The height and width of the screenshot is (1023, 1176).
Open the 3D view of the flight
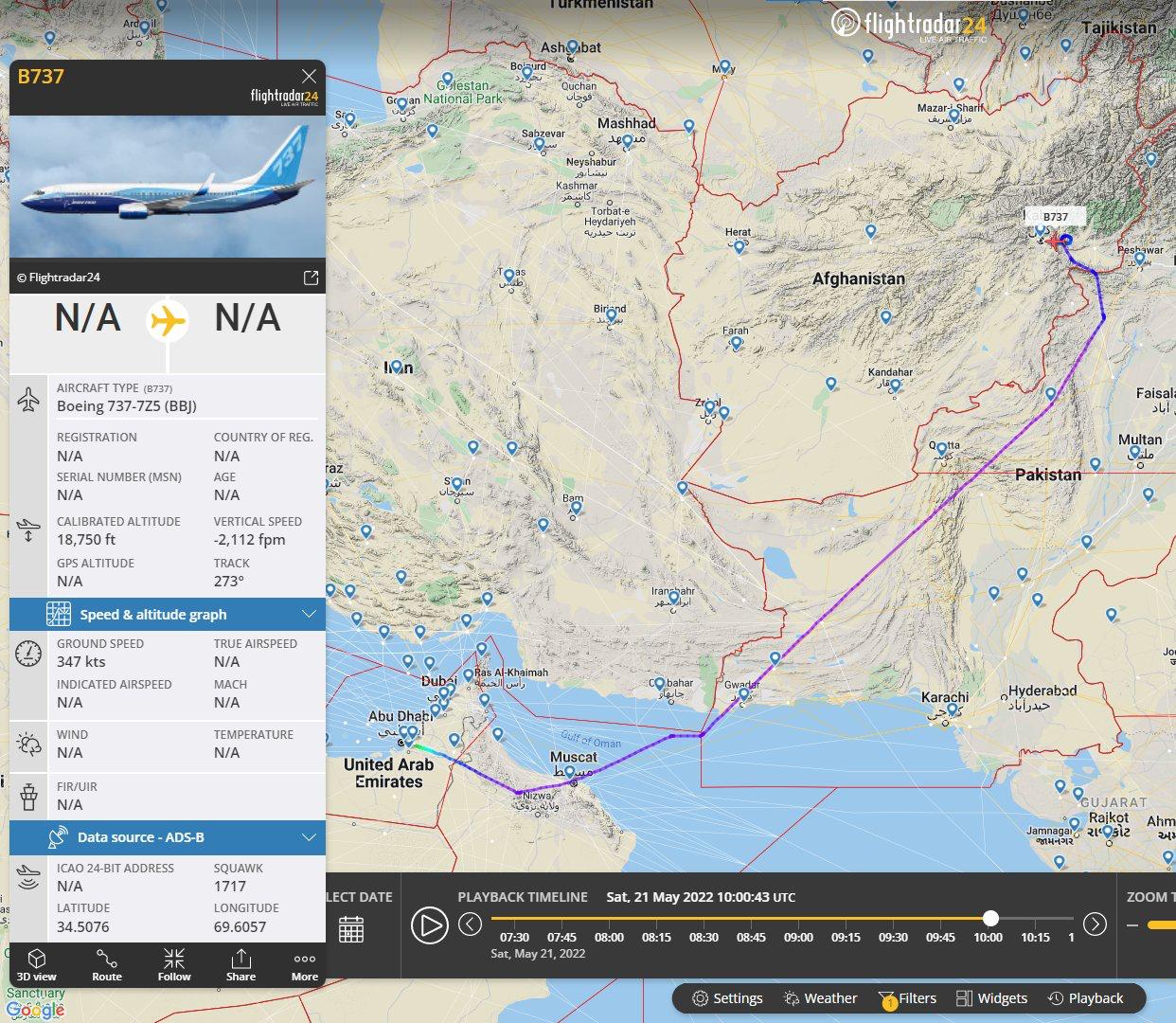(x=37, y=964)
